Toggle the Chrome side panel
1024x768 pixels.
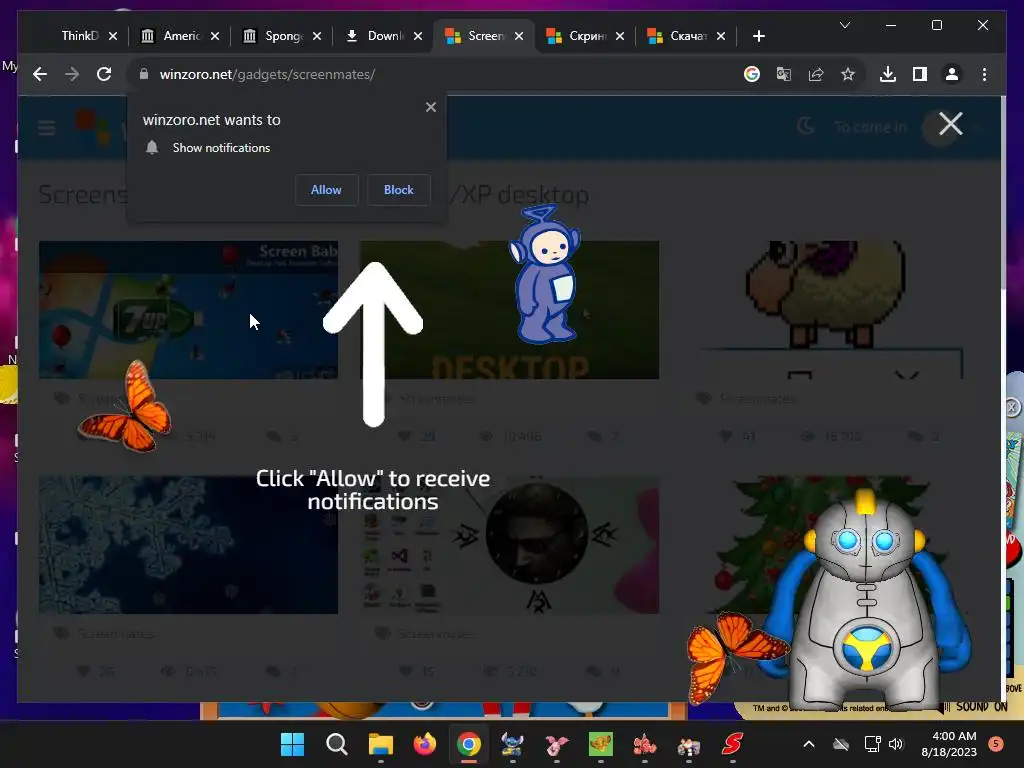(x=920, y=74)
